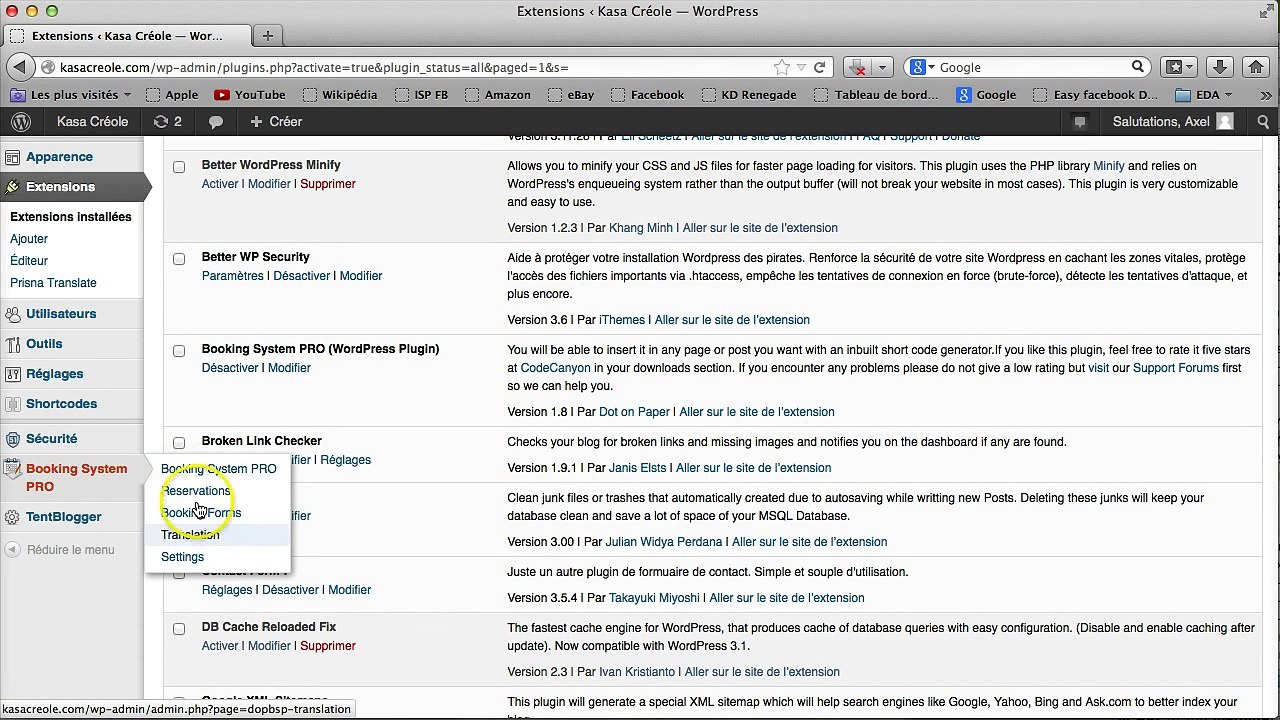Image resolution: width=1280 pixels, height=720 pixels.
Task: Click the search magnifier in Google box
Action: pos(1137,67)
